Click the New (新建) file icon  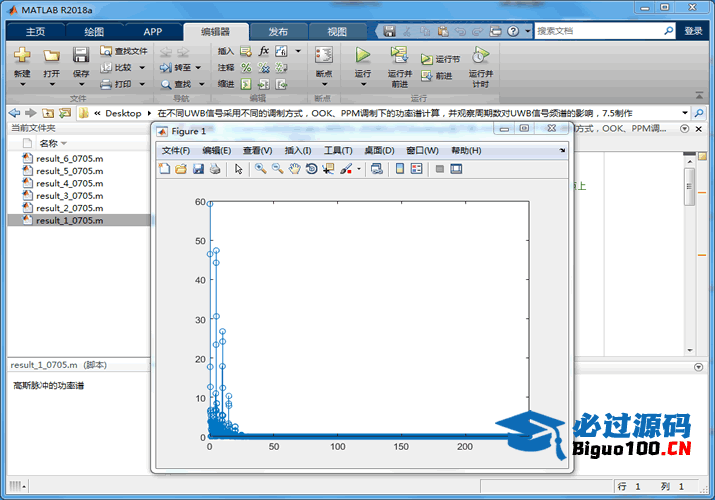pos(22,55)
